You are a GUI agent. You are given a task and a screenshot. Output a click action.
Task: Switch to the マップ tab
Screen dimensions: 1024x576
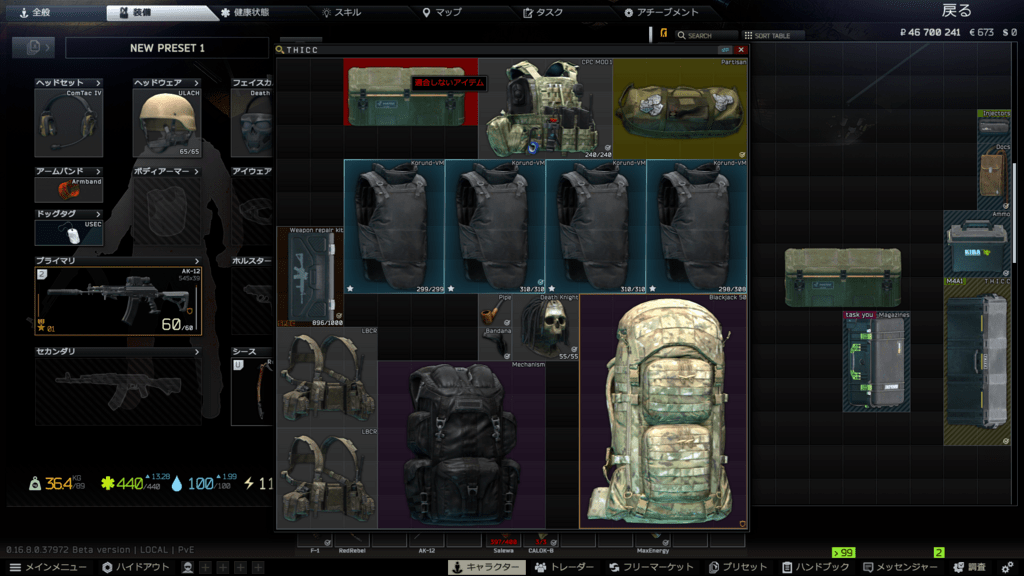(x=441, y=12)
